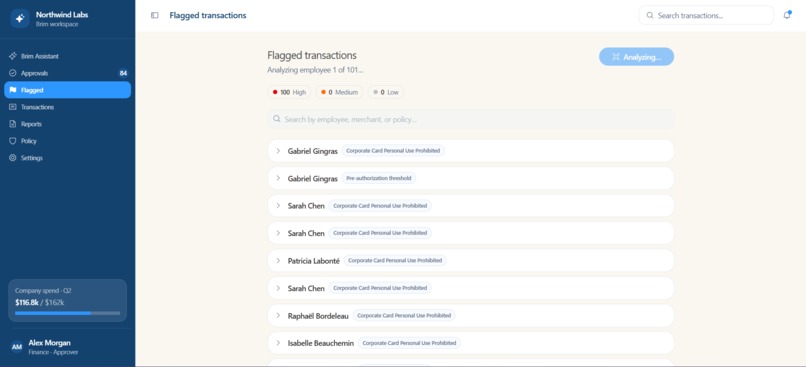Click the Flagged transactions header breadcrumb
This screenshot has height=367, width=806.
tap(208, 15)
